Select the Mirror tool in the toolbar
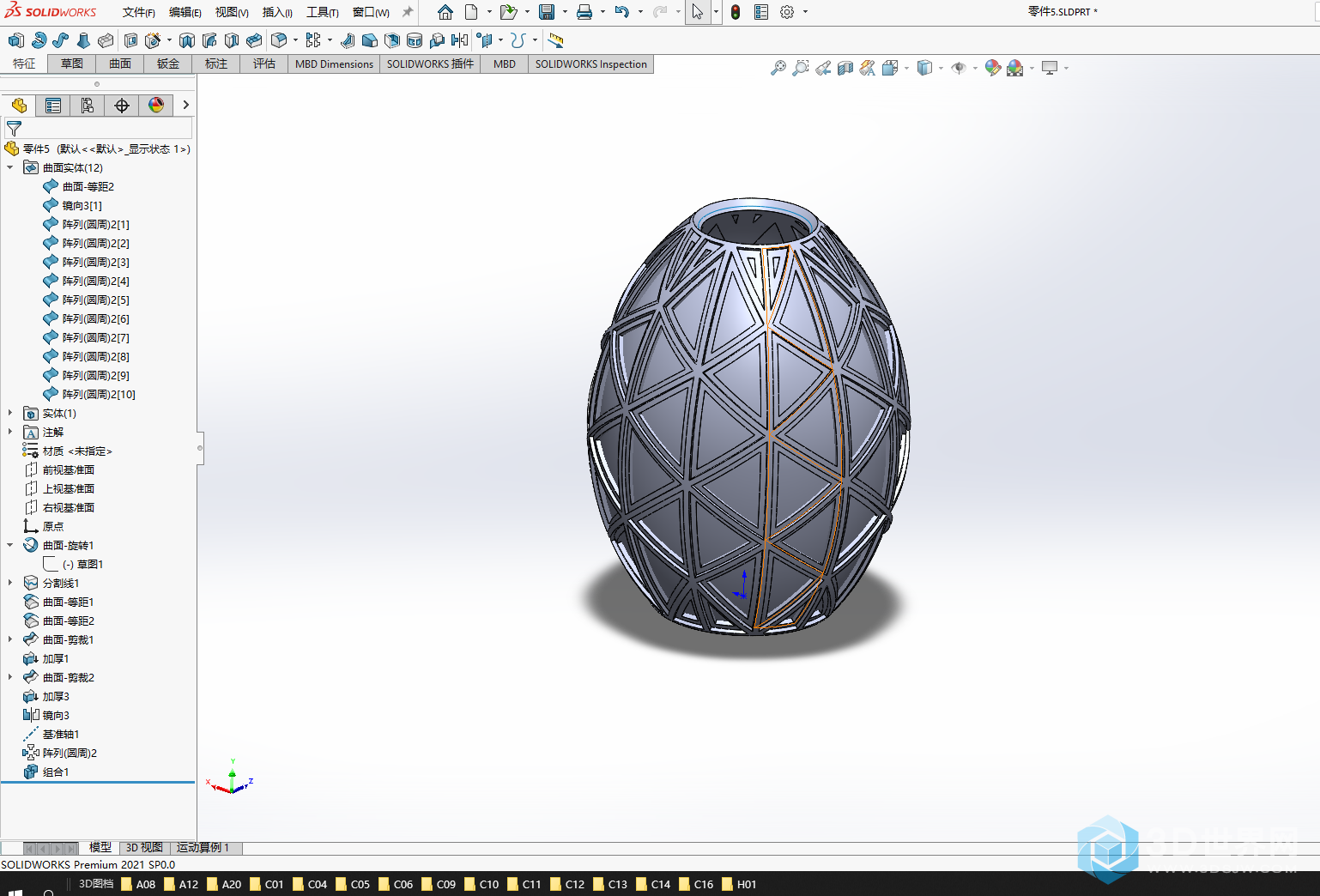The height and width of the screenshot is (896, 1320). [460, 40]
